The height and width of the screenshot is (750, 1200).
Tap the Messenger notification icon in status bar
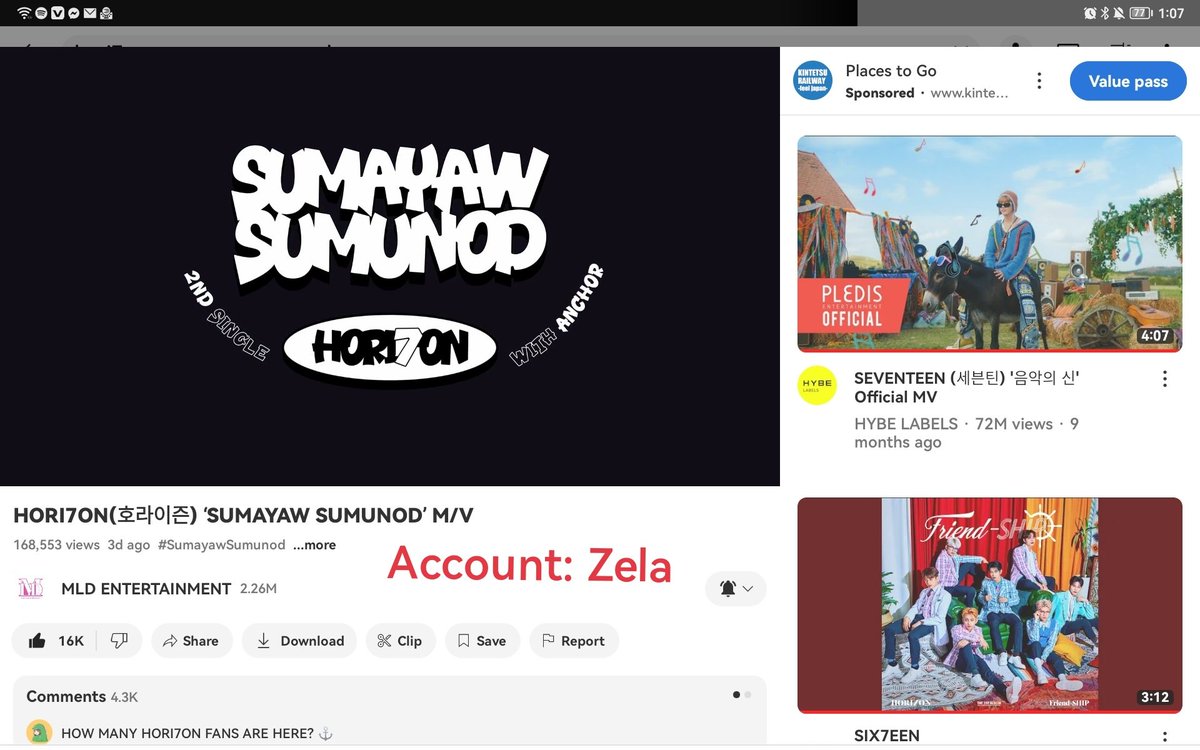(x=73, y=13)
